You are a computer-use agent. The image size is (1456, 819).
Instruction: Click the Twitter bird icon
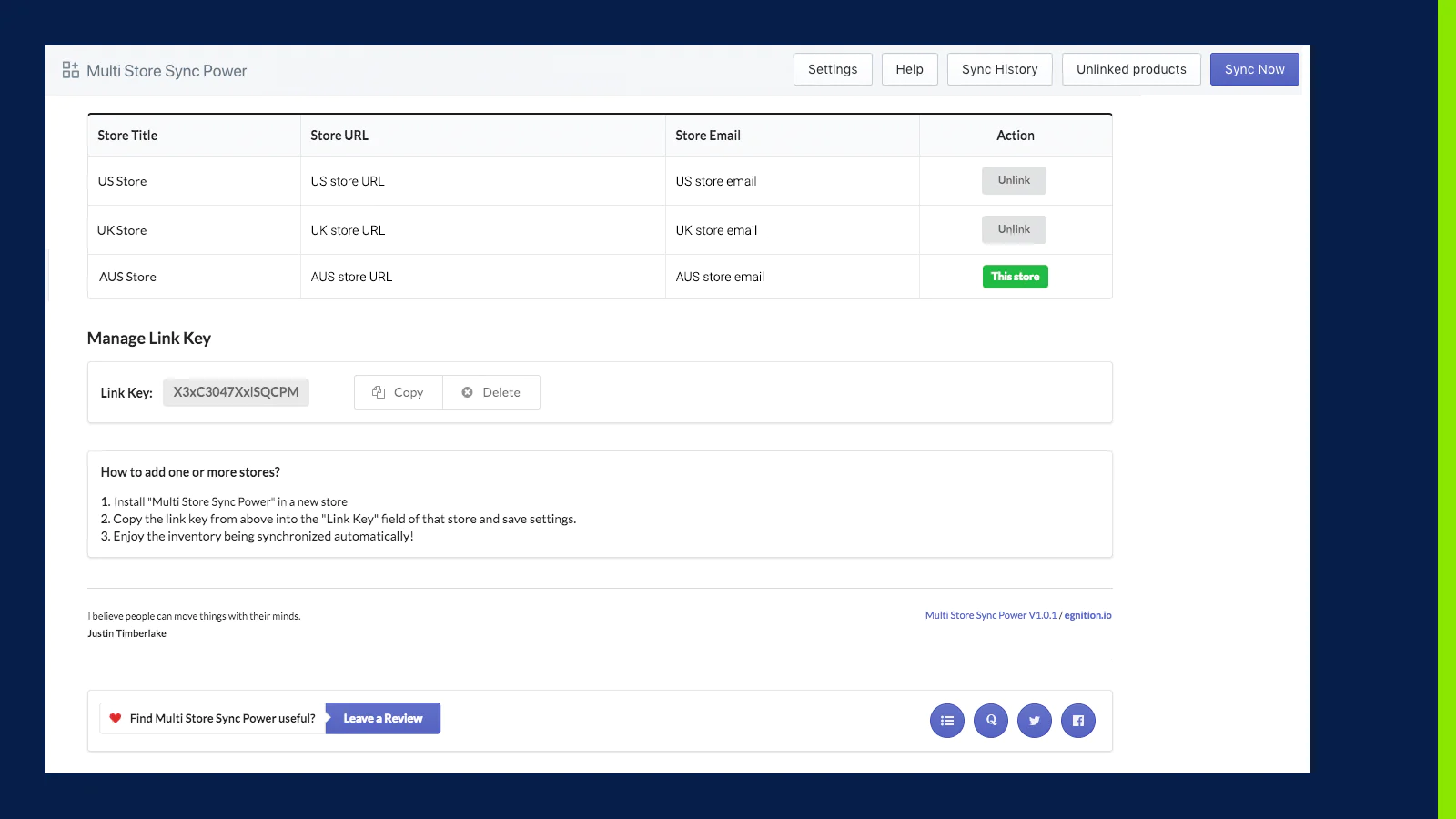click(1034, 720)
